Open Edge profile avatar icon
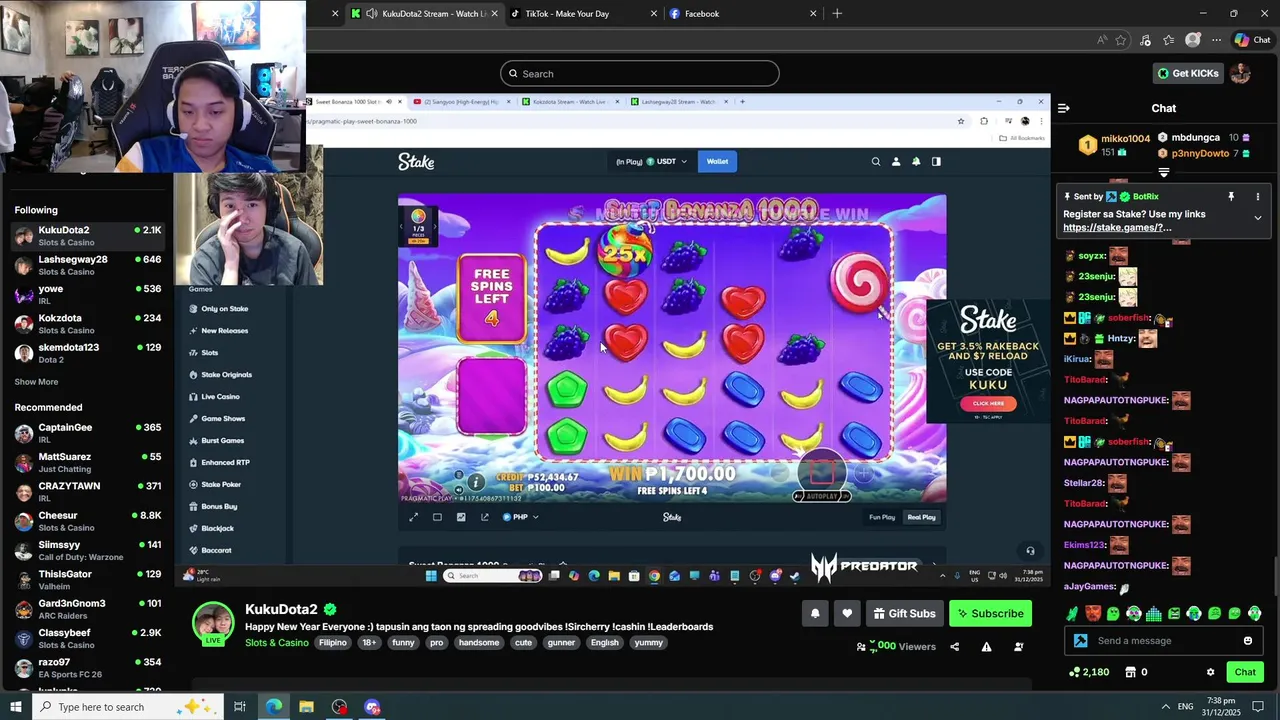Viewport: 1280px width, 720px height. (1192, 40)
